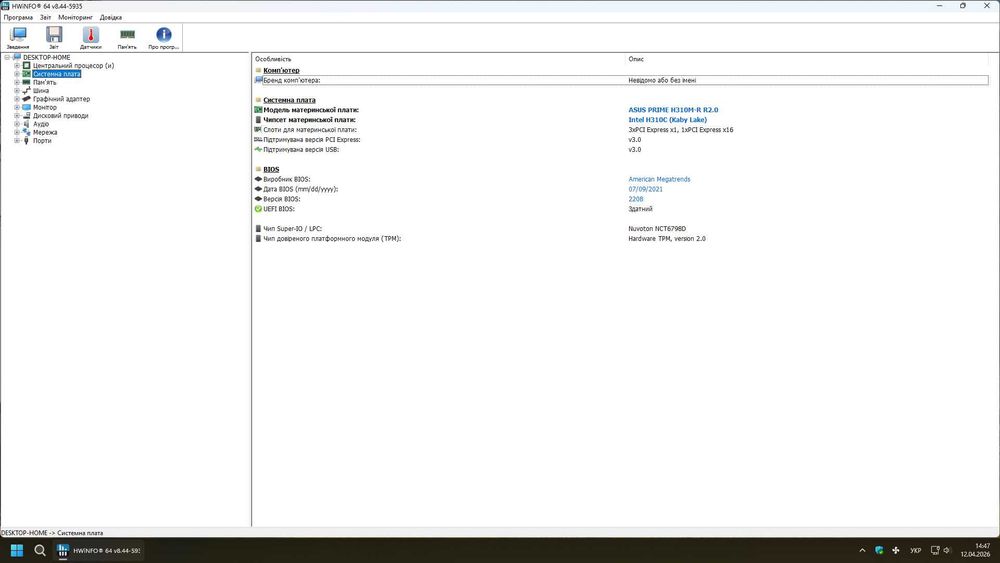Image resolution: width=1000 pixels, height=563 pixels.
Task: Select the TPM chip row
Action: 621,238
